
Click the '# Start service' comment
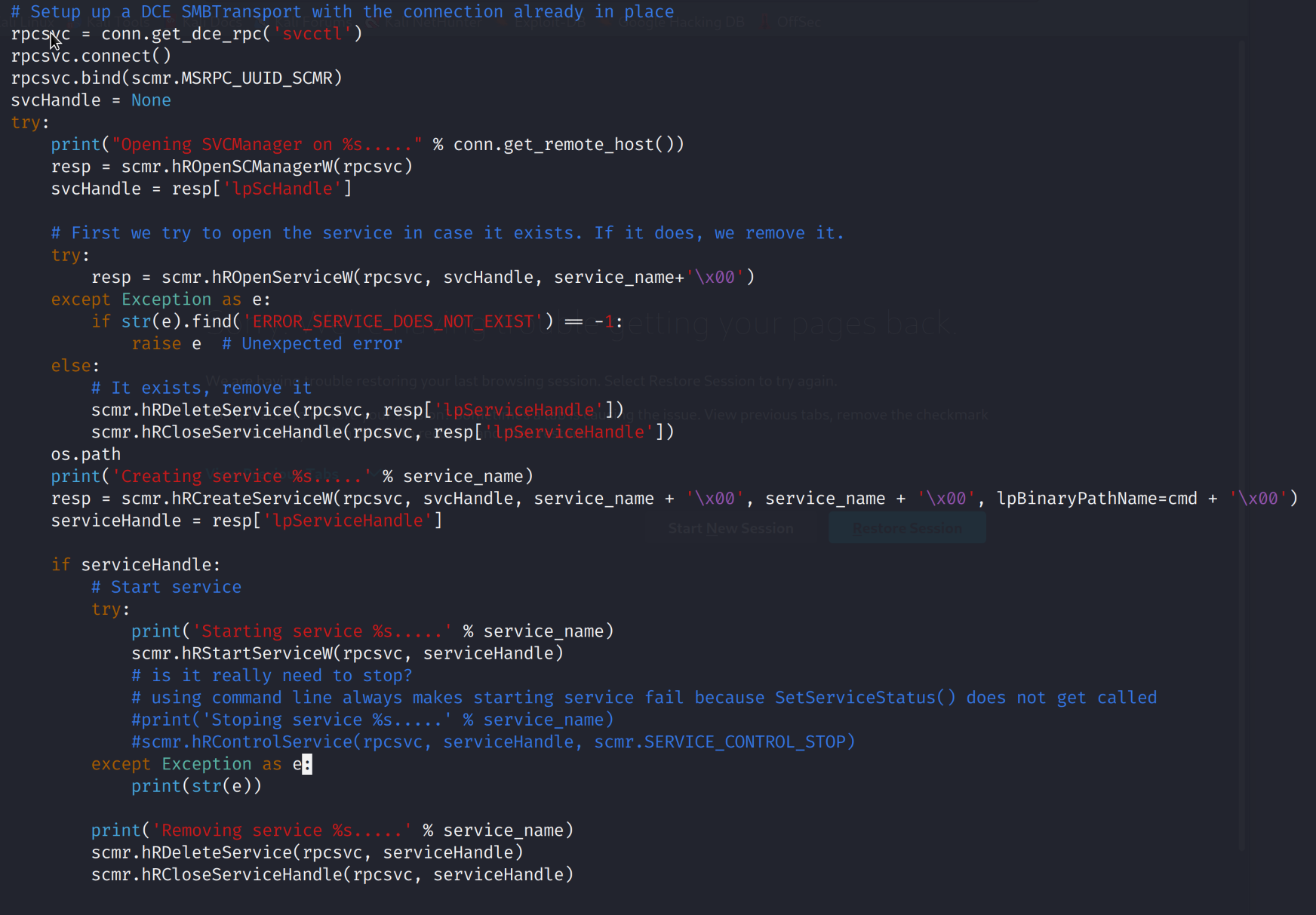click(166, 588)
